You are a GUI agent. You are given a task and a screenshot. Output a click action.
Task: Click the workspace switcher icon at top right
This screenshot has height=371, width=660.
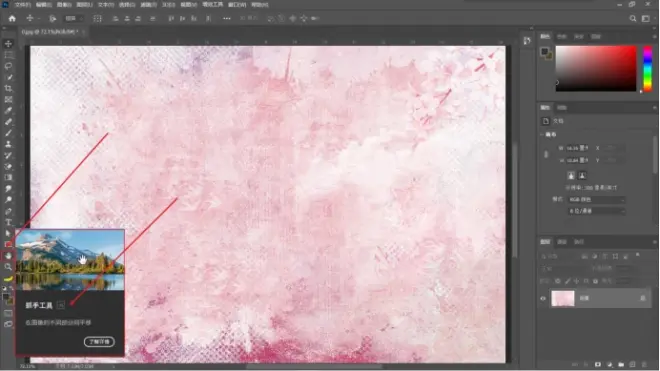[x=646, y=19]
